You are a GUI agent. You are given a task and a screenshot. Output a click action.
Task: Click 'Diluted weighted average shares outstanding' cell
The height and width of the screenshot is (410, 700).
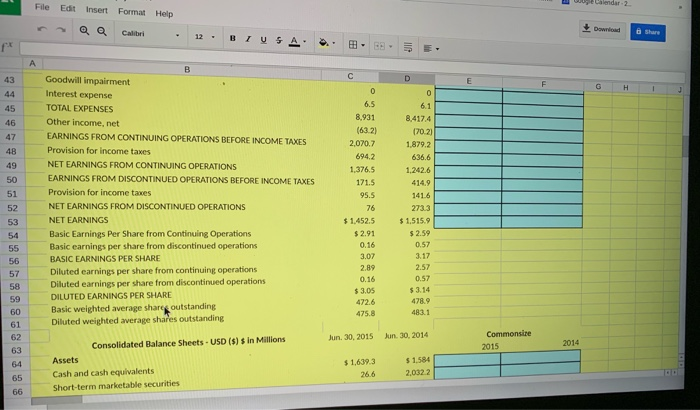click(138, 320)
